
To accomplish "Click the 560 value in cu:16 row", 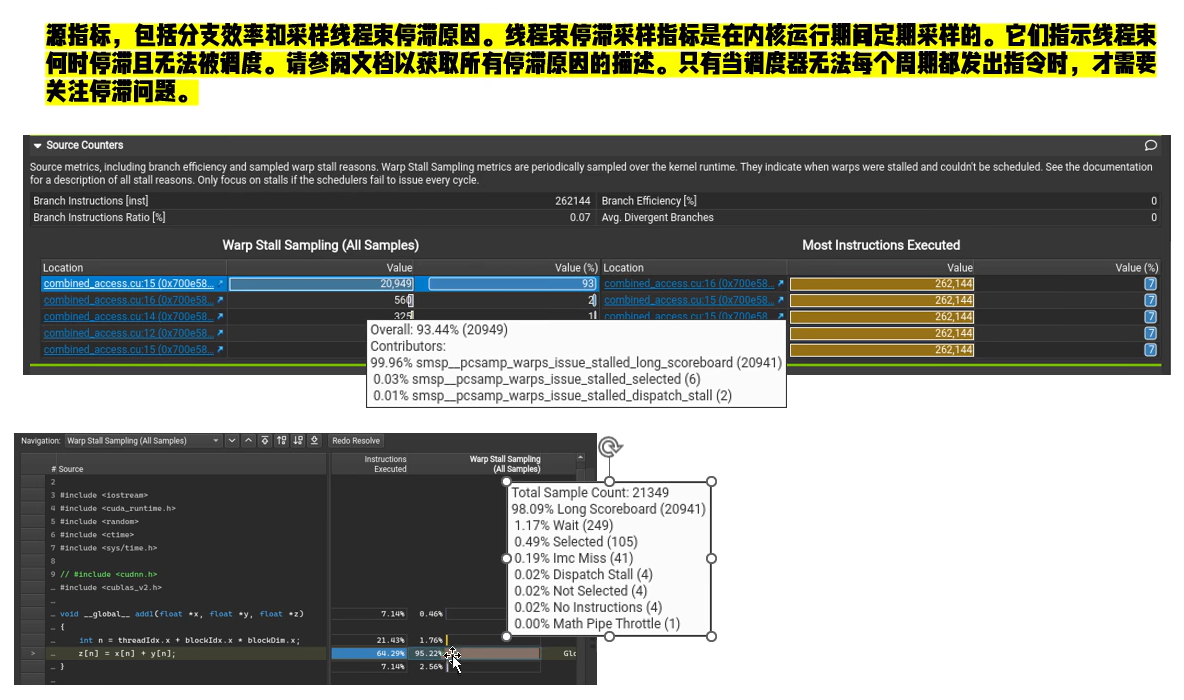I will 402,300.
